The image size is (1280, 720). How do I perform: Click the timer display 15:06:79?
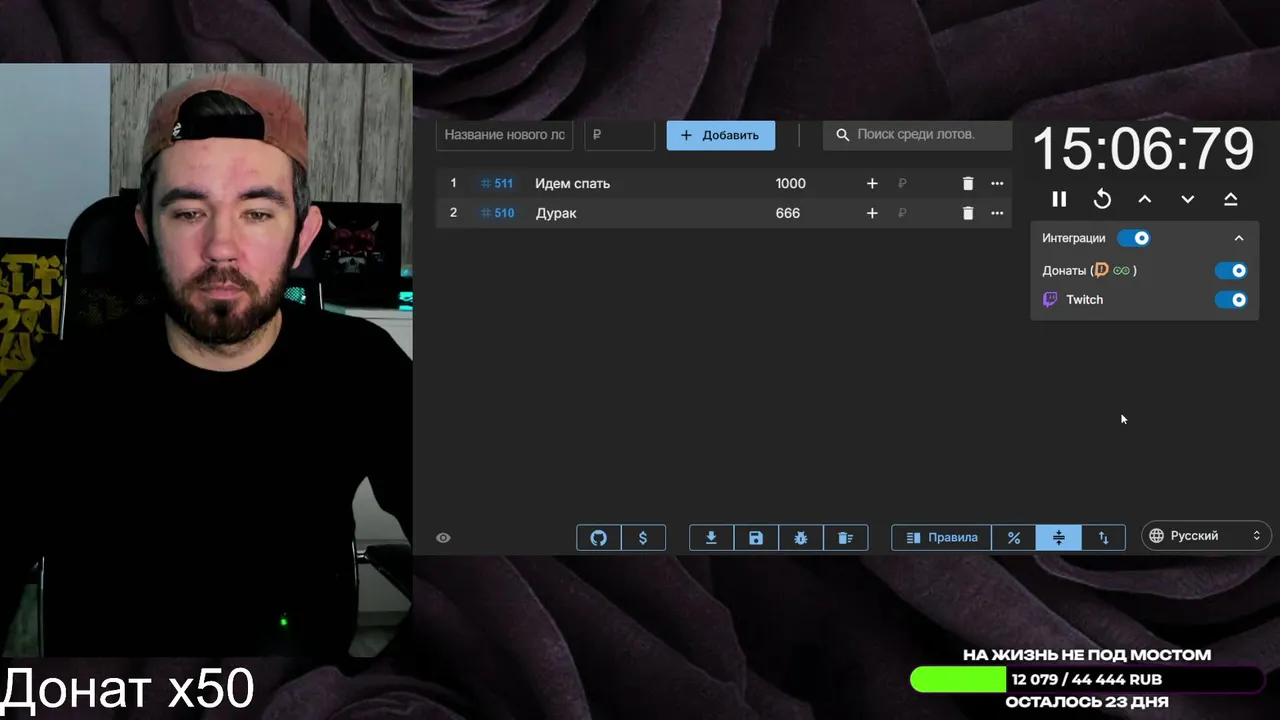(x=1142, y=150)
